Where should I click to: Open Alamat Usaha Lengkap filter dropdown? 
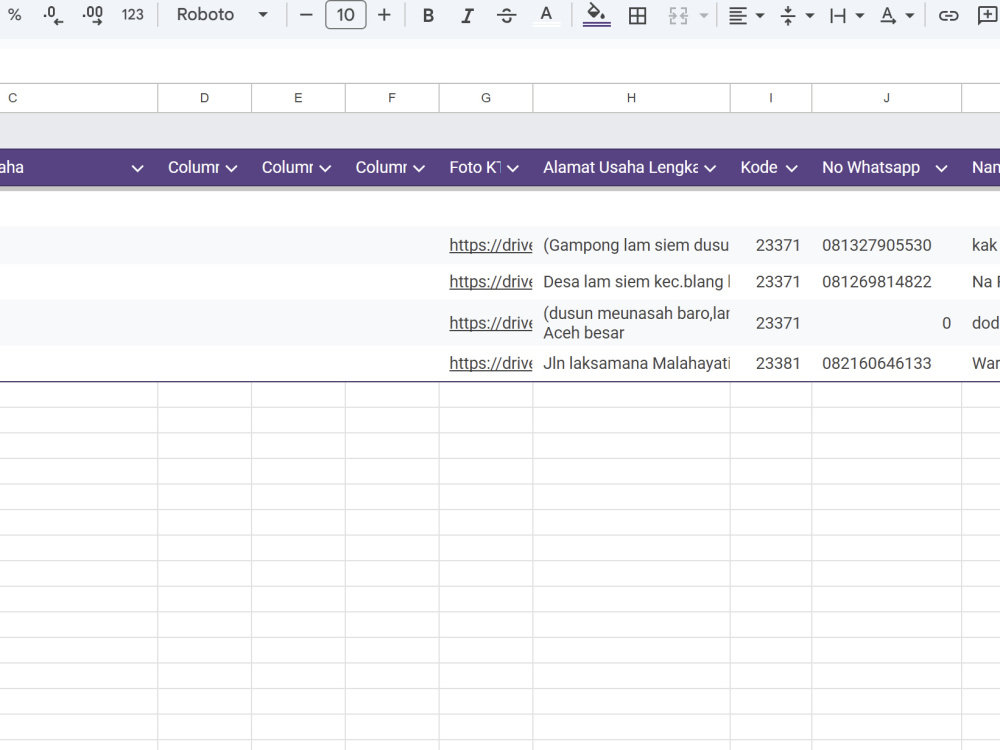710,168
